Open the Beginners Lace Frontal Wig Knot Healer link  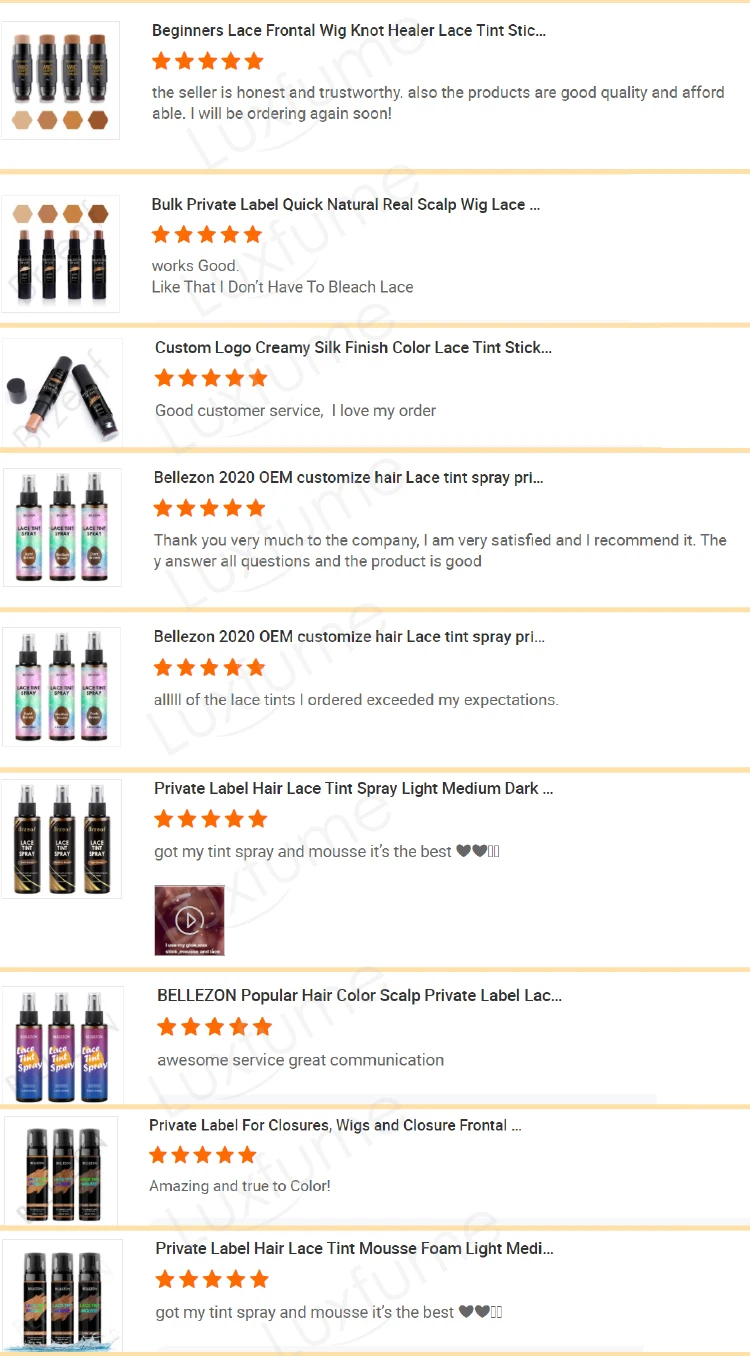[349, 31]
